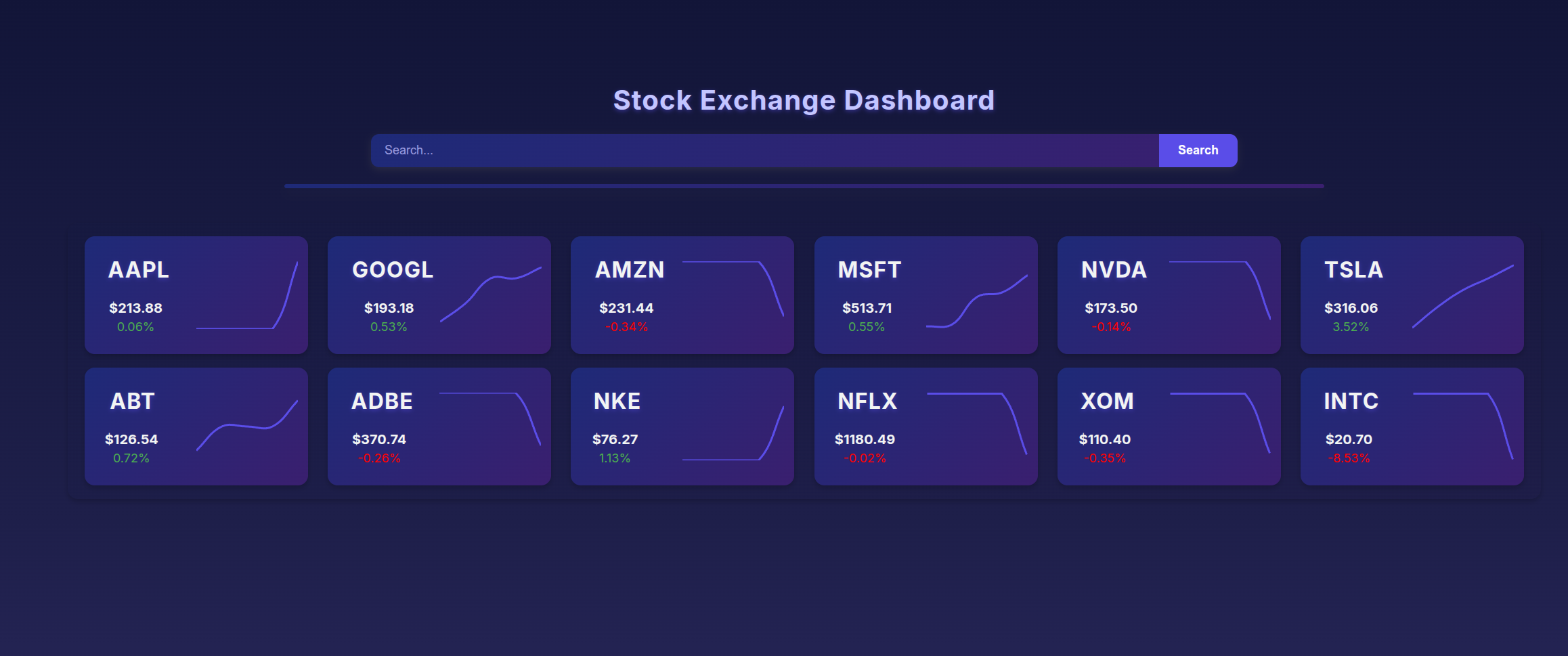
Task: Click the Stock Exchange Dashboard title
Action: coord(804,100)
